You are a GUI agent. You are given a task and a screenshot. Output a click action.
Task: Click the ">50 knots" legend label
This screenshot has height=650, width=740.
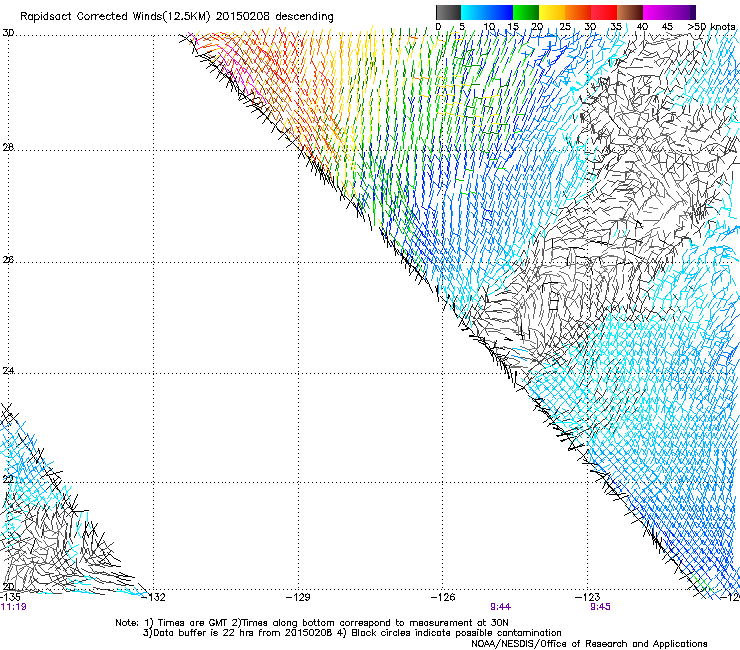click(x=711, y=27)
